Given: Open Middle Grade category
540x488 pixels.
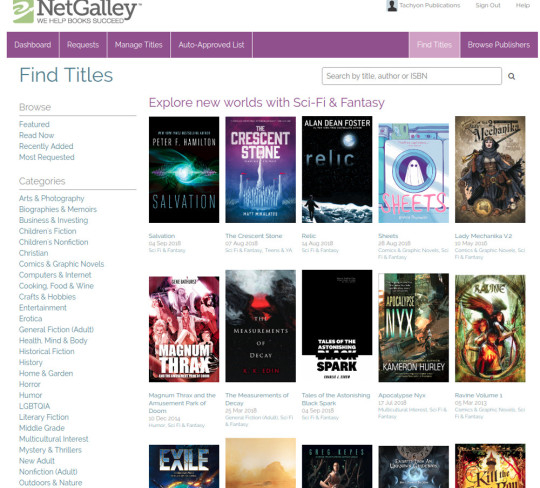Looking at the screenshot, I should click(x=42, y=428).
